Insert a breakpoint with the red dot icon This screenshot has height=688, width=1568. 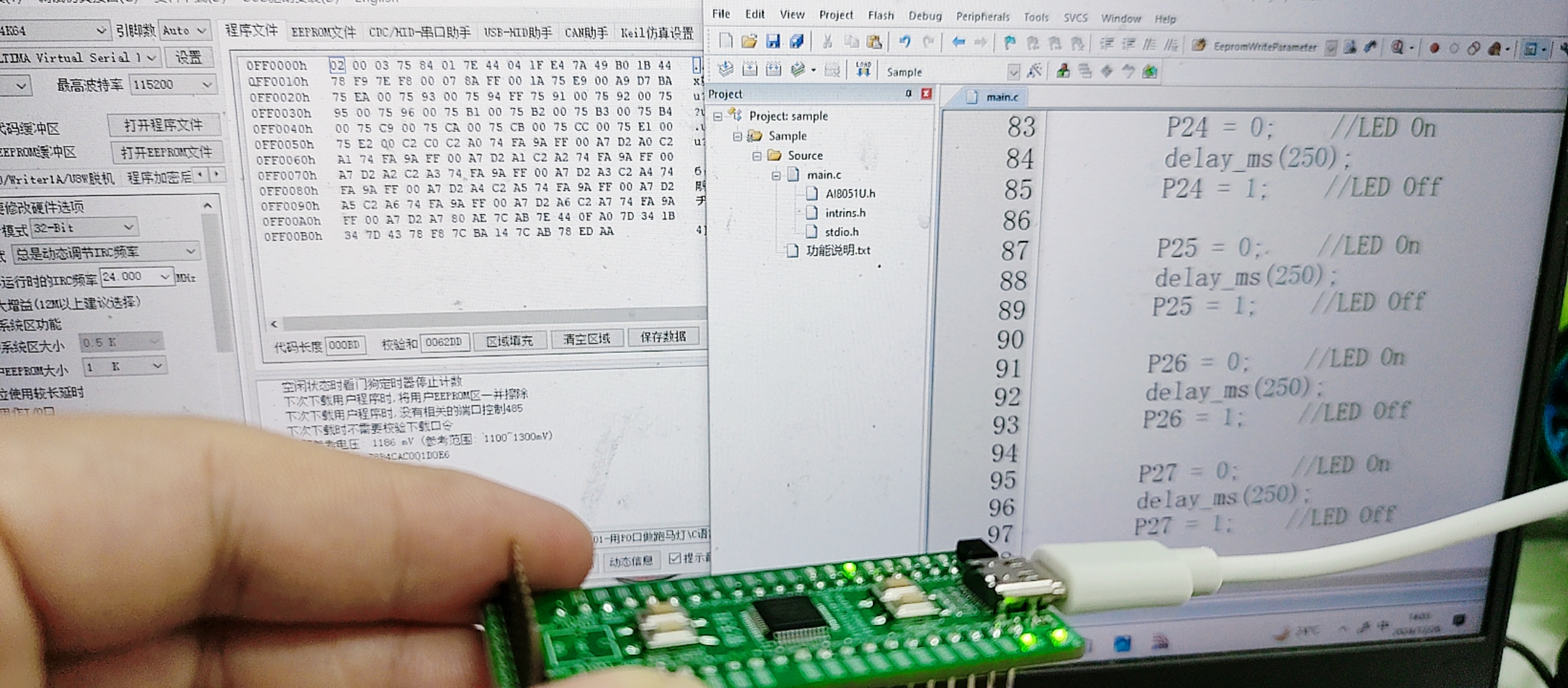[x=1434, y=48]
